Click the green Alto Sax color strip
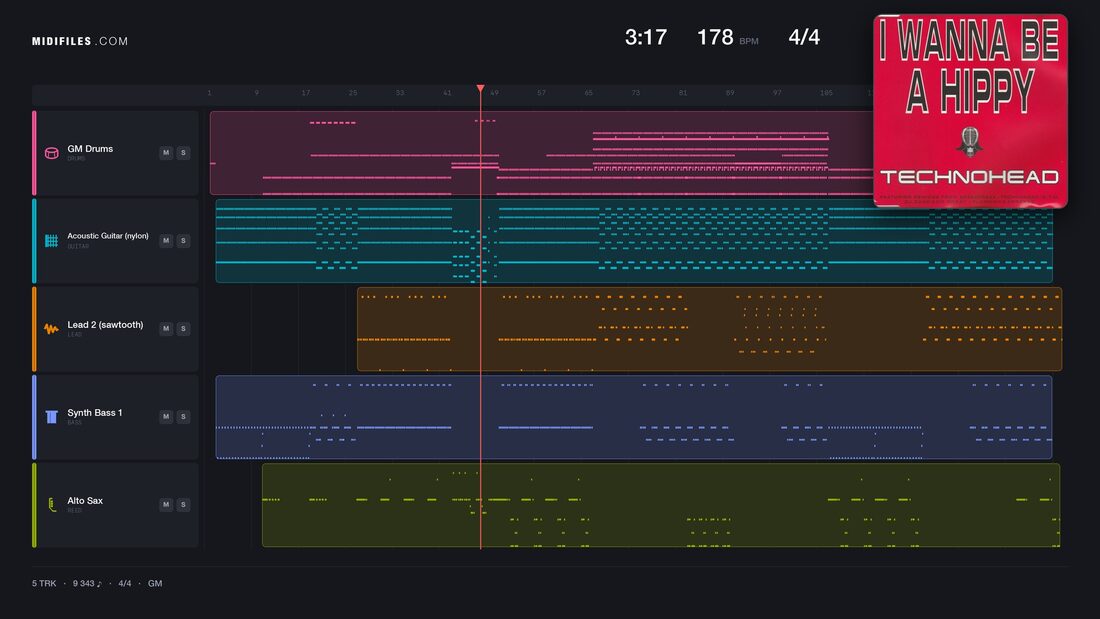Screen dimensions: 1100x619 point(34,505)
